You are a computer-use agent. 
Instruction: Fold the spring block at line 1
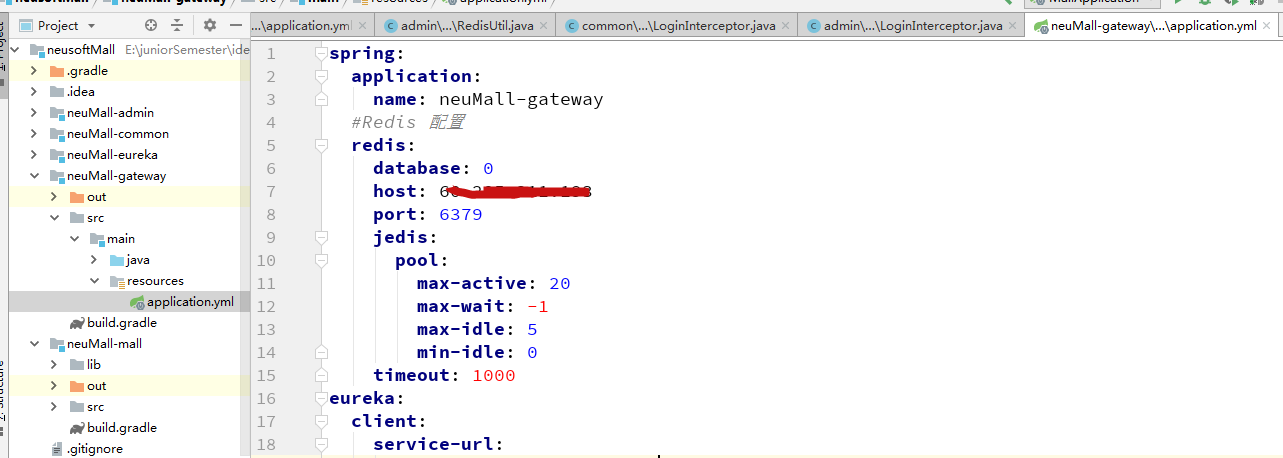(x=320, y=53)
